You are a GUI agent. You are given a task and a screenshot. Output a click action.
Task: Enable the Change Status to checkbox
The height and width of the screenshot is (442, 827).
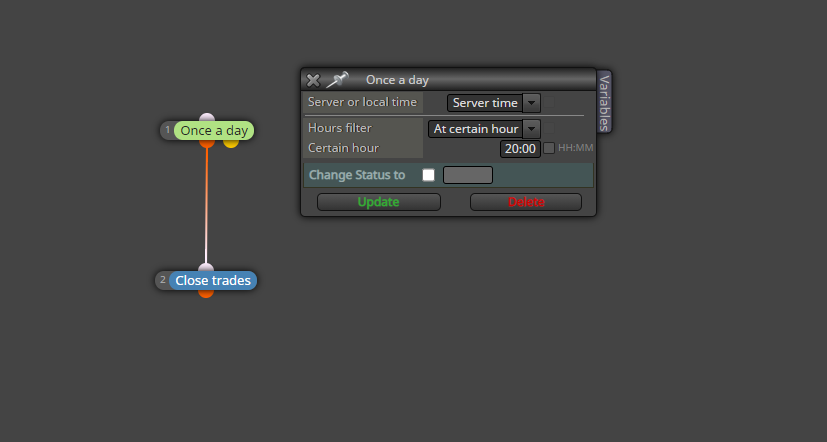pyautogui.click(x=428, y=175)
